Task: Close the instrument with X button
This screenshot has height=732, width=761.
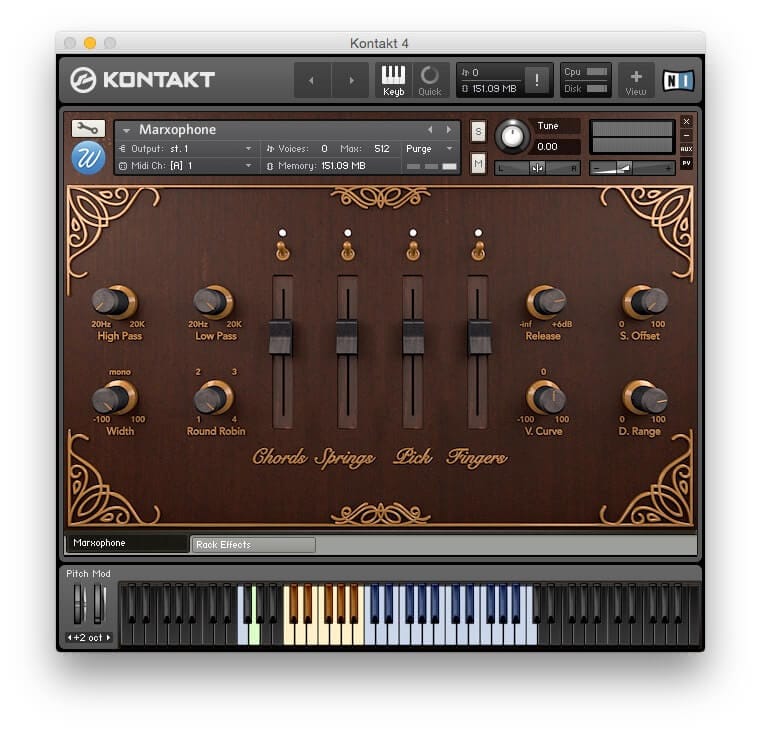Action: (x=686, y=121)
